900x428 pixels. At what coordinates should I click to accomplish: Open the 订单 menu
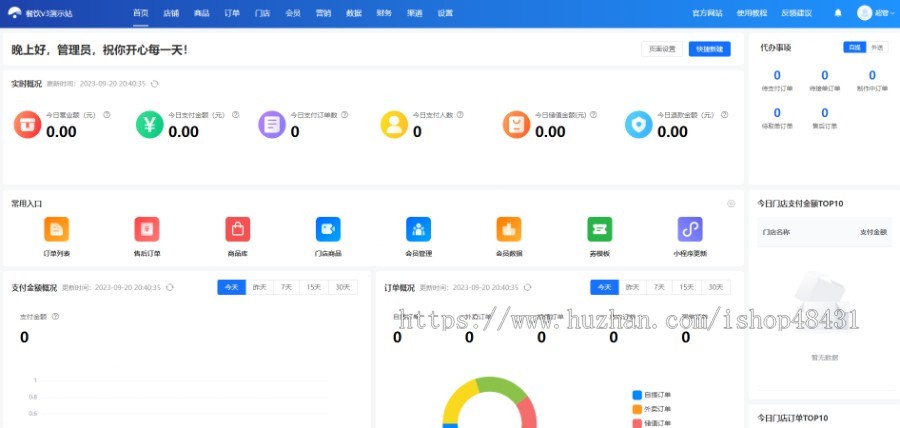click(232, 13)
